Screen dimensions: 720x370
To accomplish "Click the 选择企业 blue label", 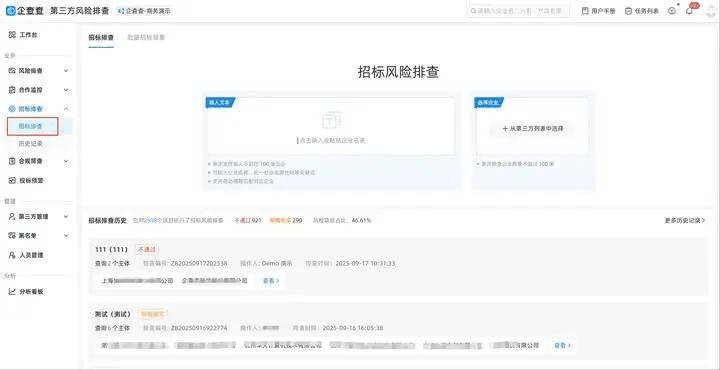I will pos(489,102).
